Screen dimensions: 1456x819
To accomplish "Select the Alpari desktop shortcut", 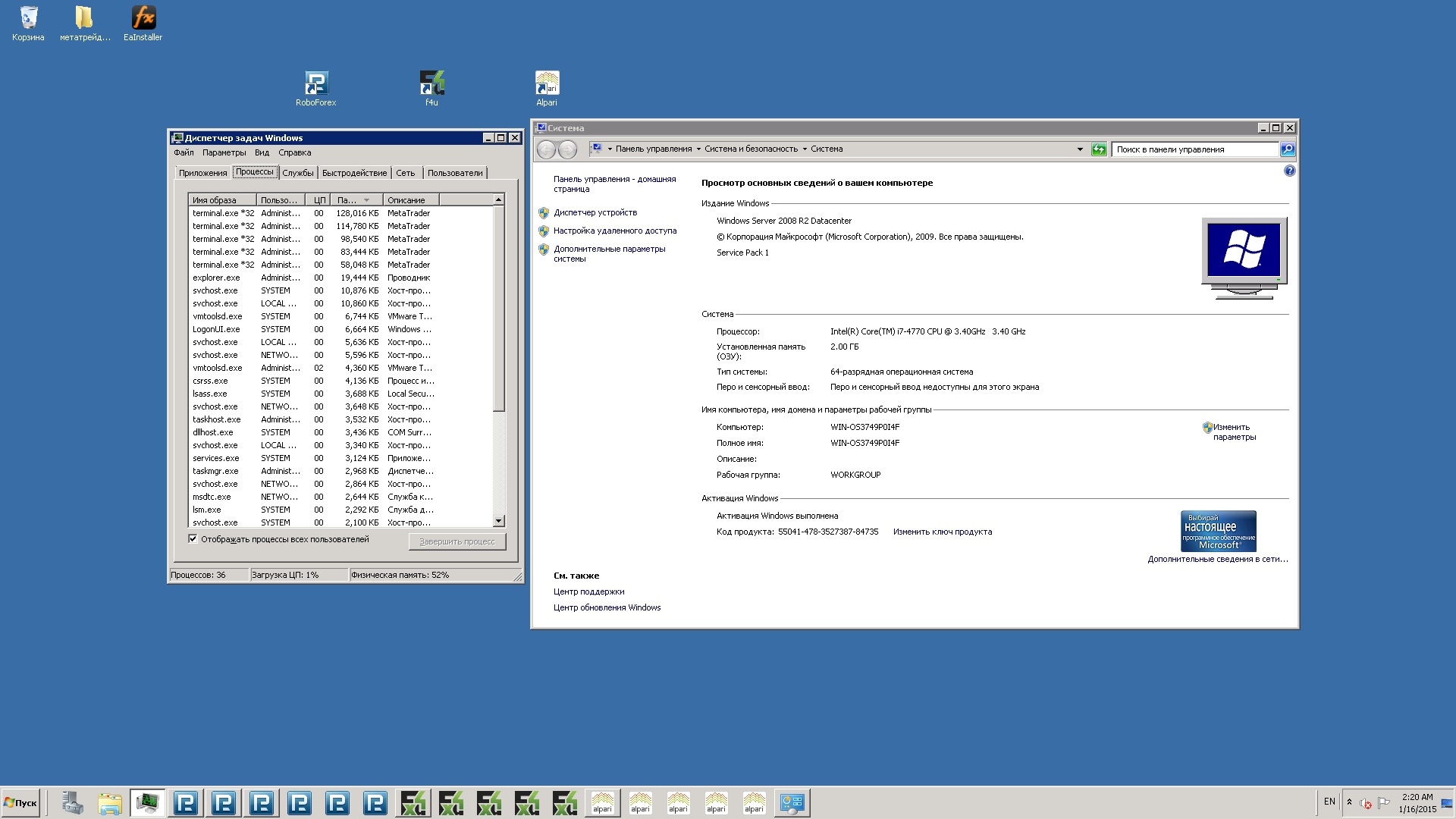I will [547, 89].
